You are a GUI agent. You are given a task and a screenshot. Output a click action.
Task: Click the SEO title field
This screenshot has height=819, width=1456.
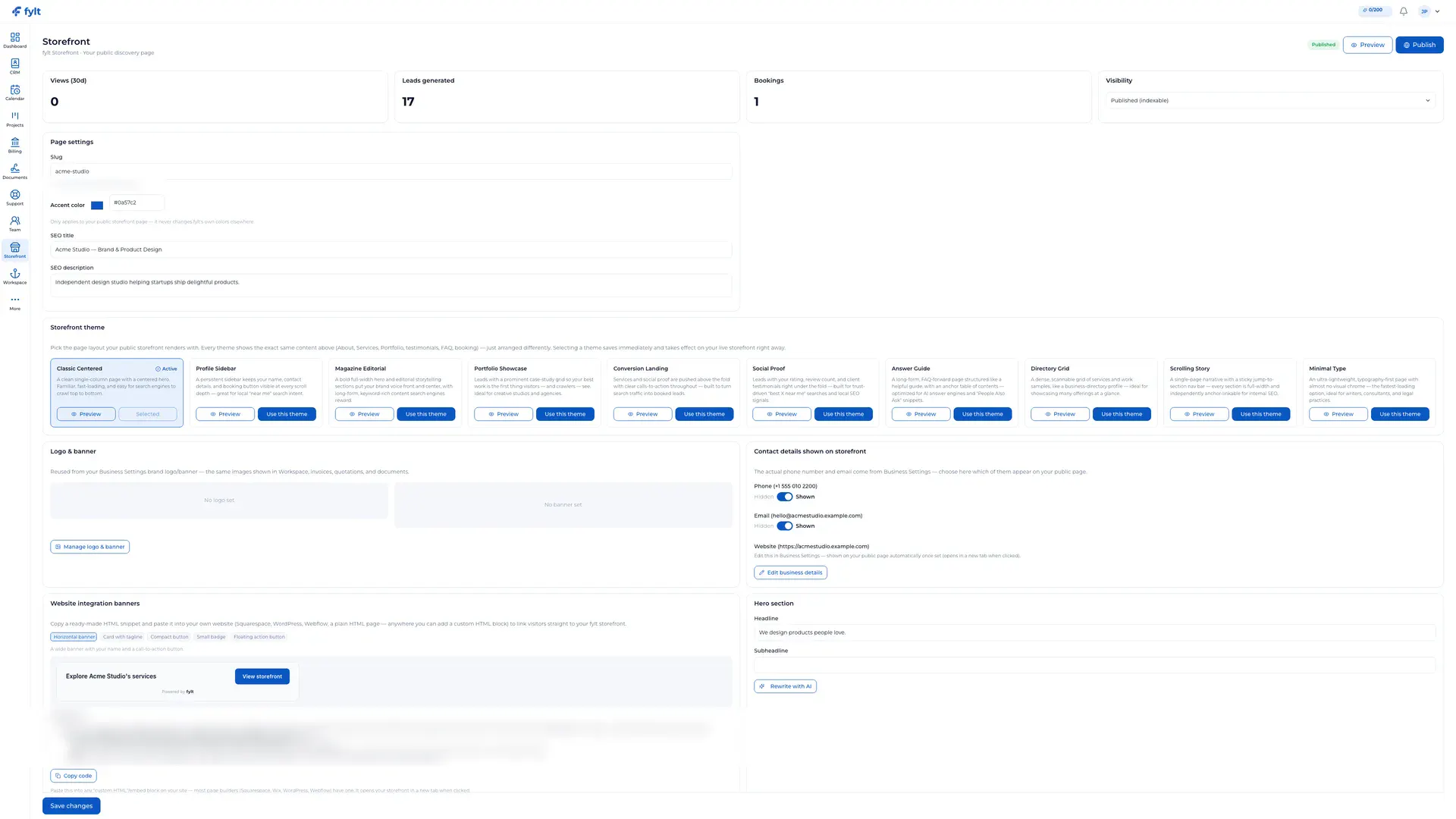point(391,249)
